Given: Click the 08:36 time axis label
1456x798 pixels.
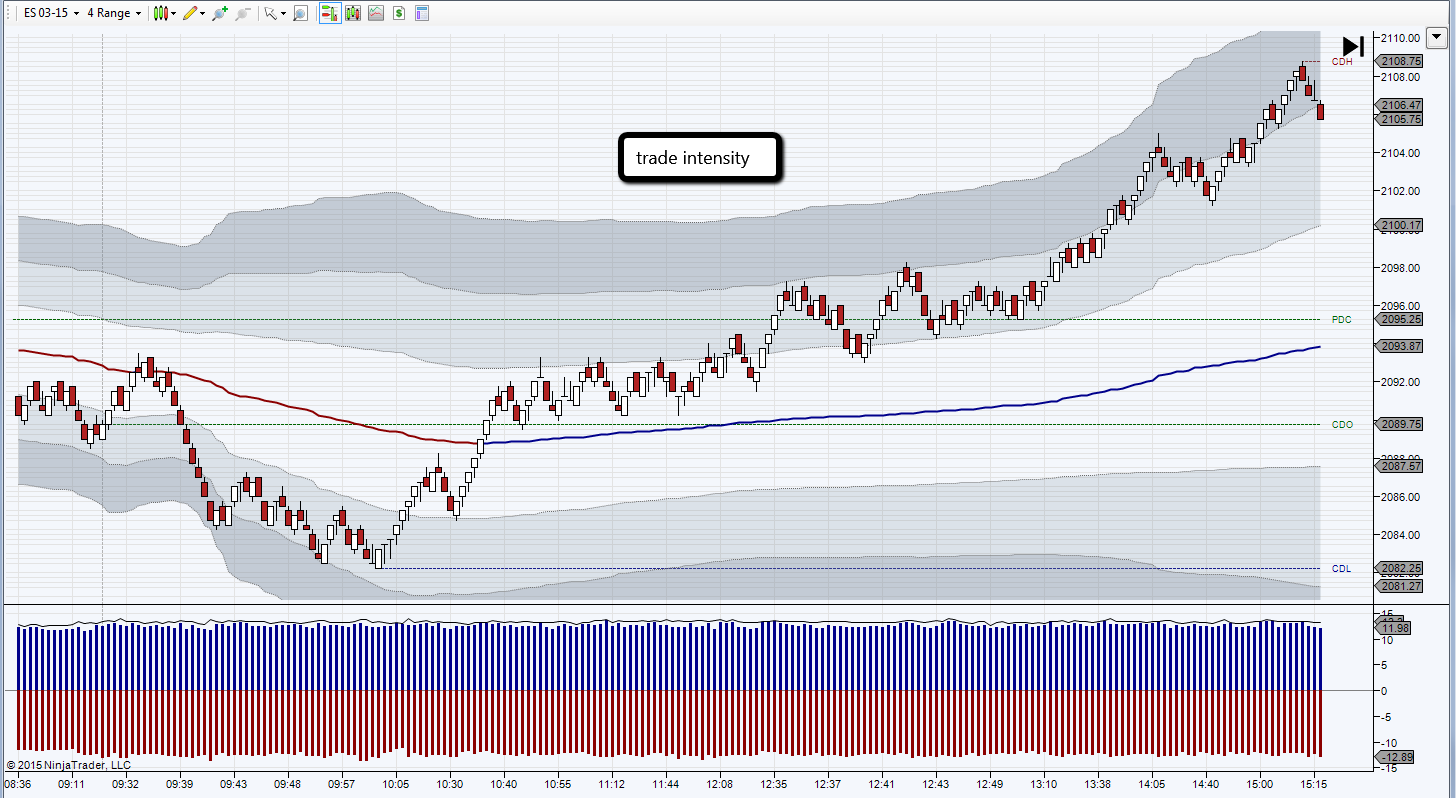Looking at the screenshot, I should pos(18,785).
